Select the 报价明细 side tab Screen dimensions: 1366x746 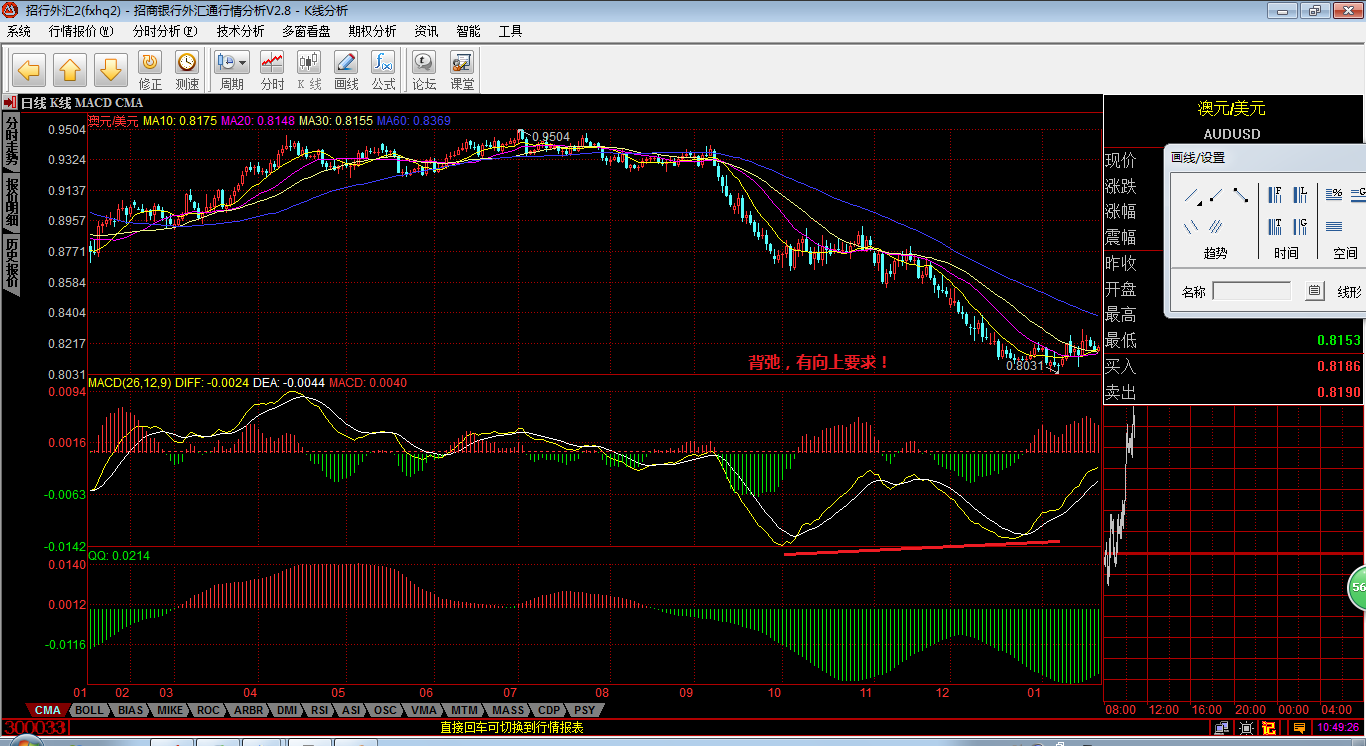click(12, 203)
